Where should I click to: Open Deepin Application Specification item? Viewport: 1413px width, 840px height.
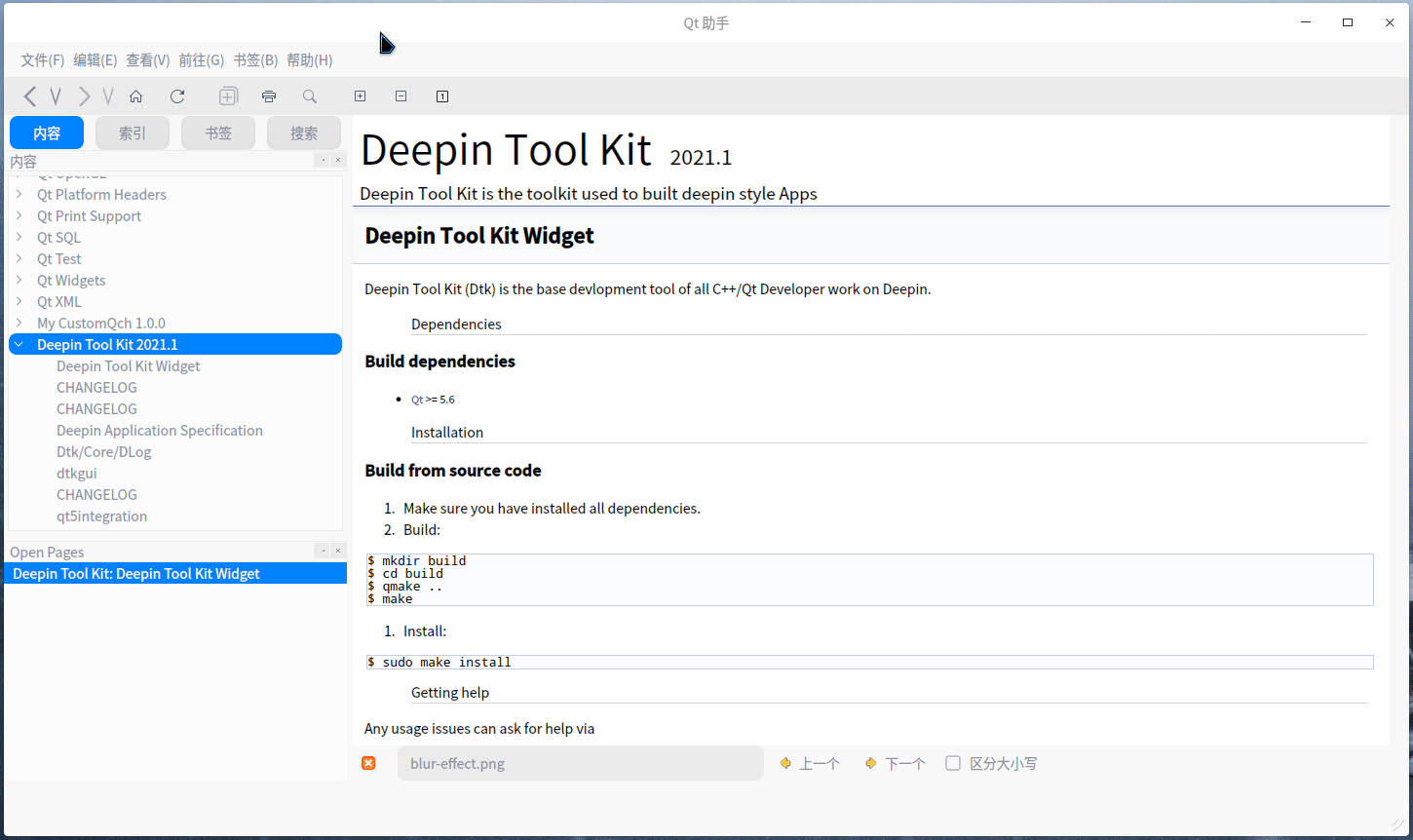160,431
